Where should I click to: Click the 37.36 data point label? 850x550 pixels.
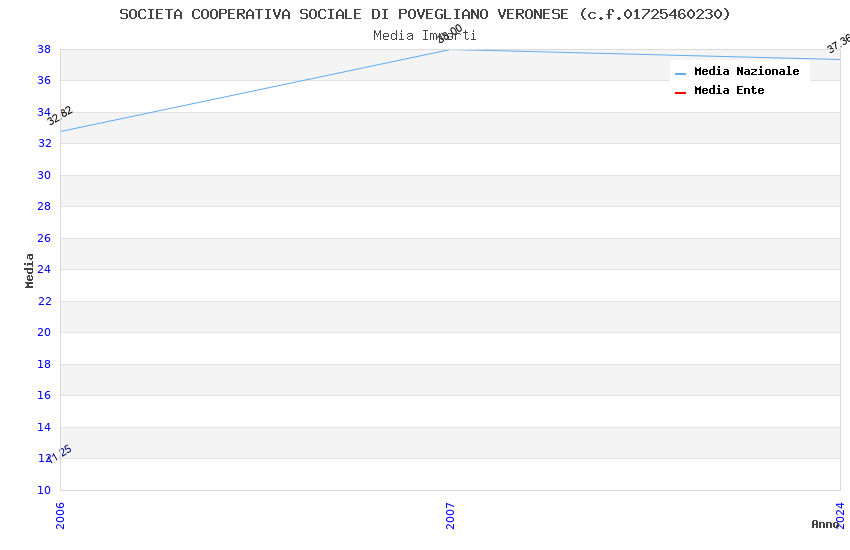point(839,43)
